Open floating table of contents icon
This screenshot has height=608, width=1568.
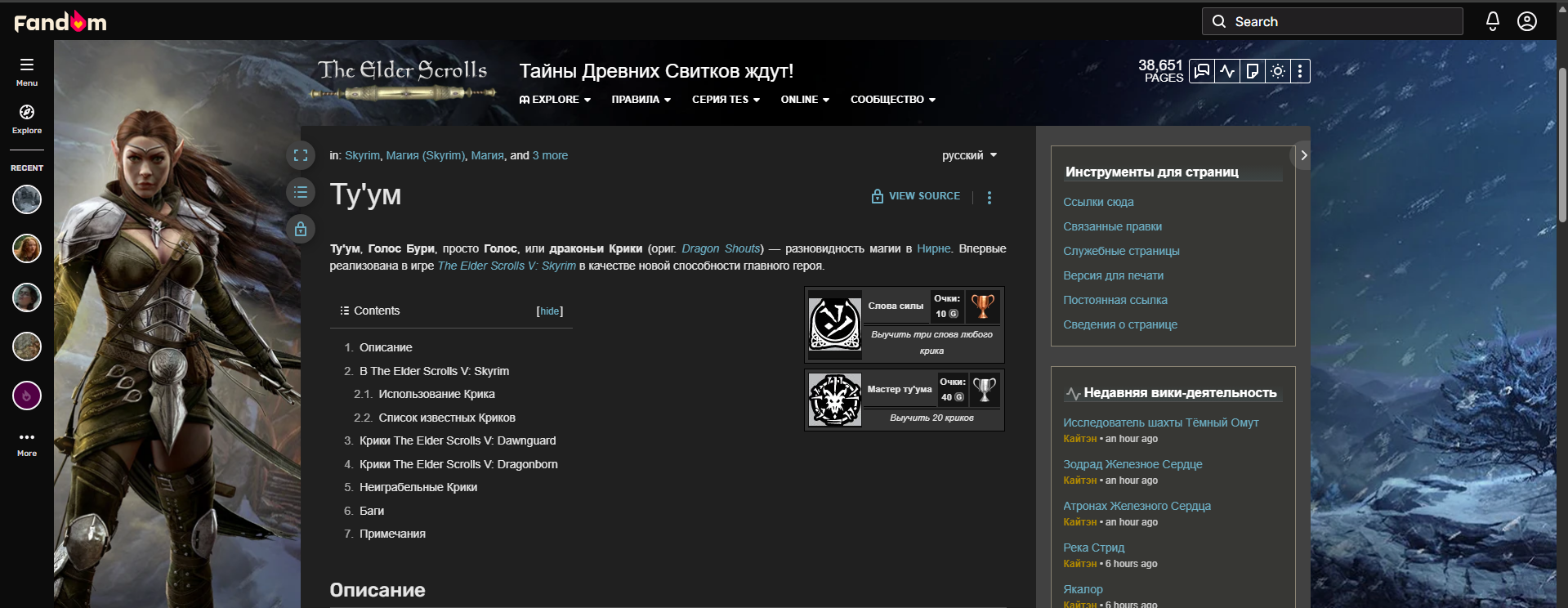pos(301,192)
